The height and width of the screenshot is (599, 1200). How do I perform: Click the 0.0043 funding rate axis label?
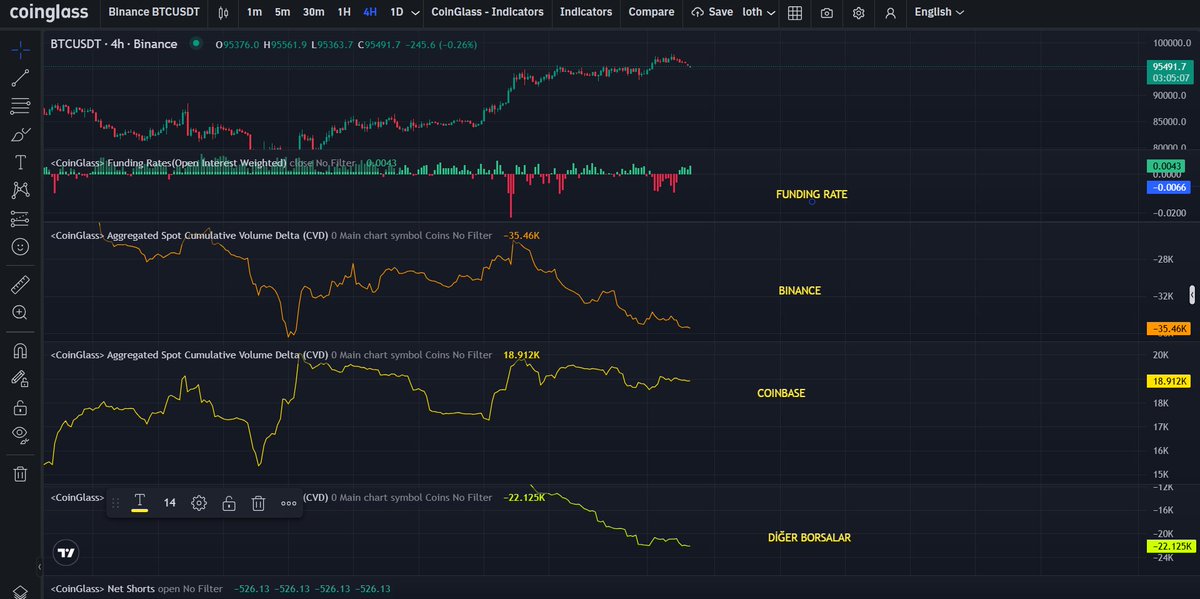tap(1168, 164)
